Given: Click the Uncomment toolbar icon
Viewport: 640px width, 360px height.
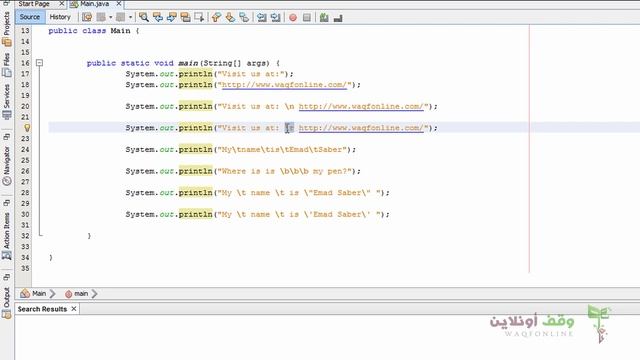Looking at the screenshot, I should click(x=338, y=18).
